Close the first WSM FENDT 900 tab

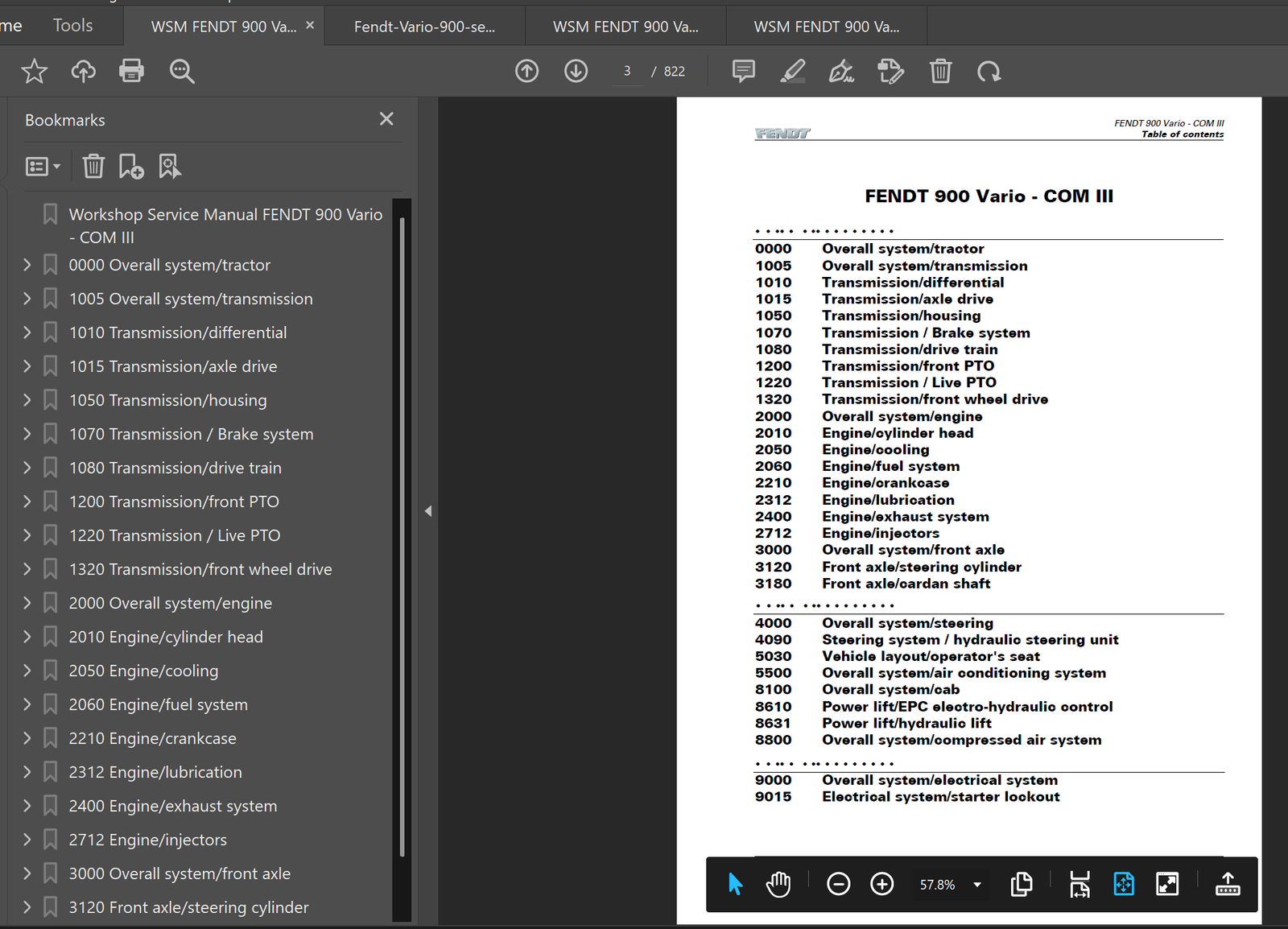[x=310, y=26]
